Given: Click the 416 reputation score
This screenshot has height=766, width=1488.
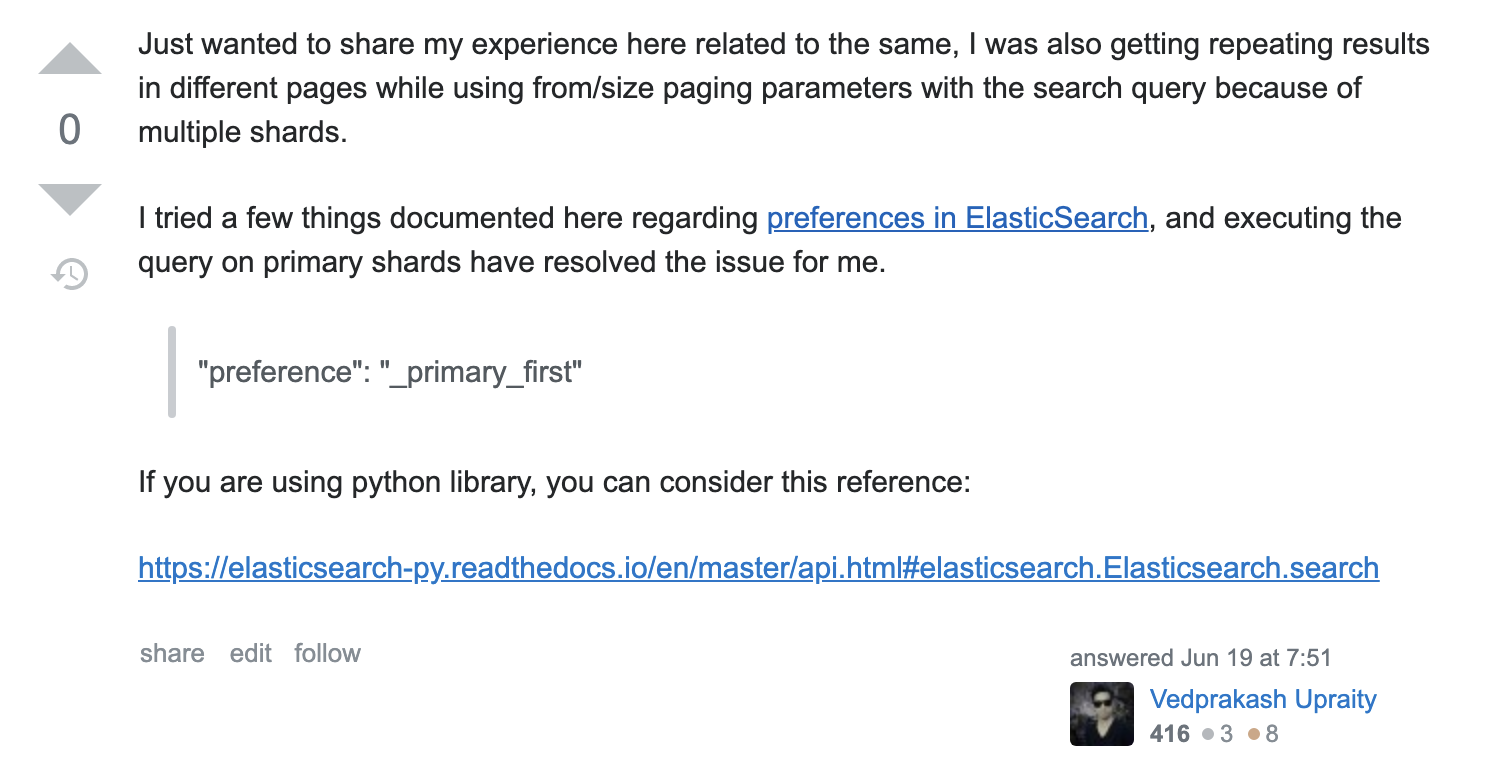Looking at the screenshot, I should click(1170, 734).
